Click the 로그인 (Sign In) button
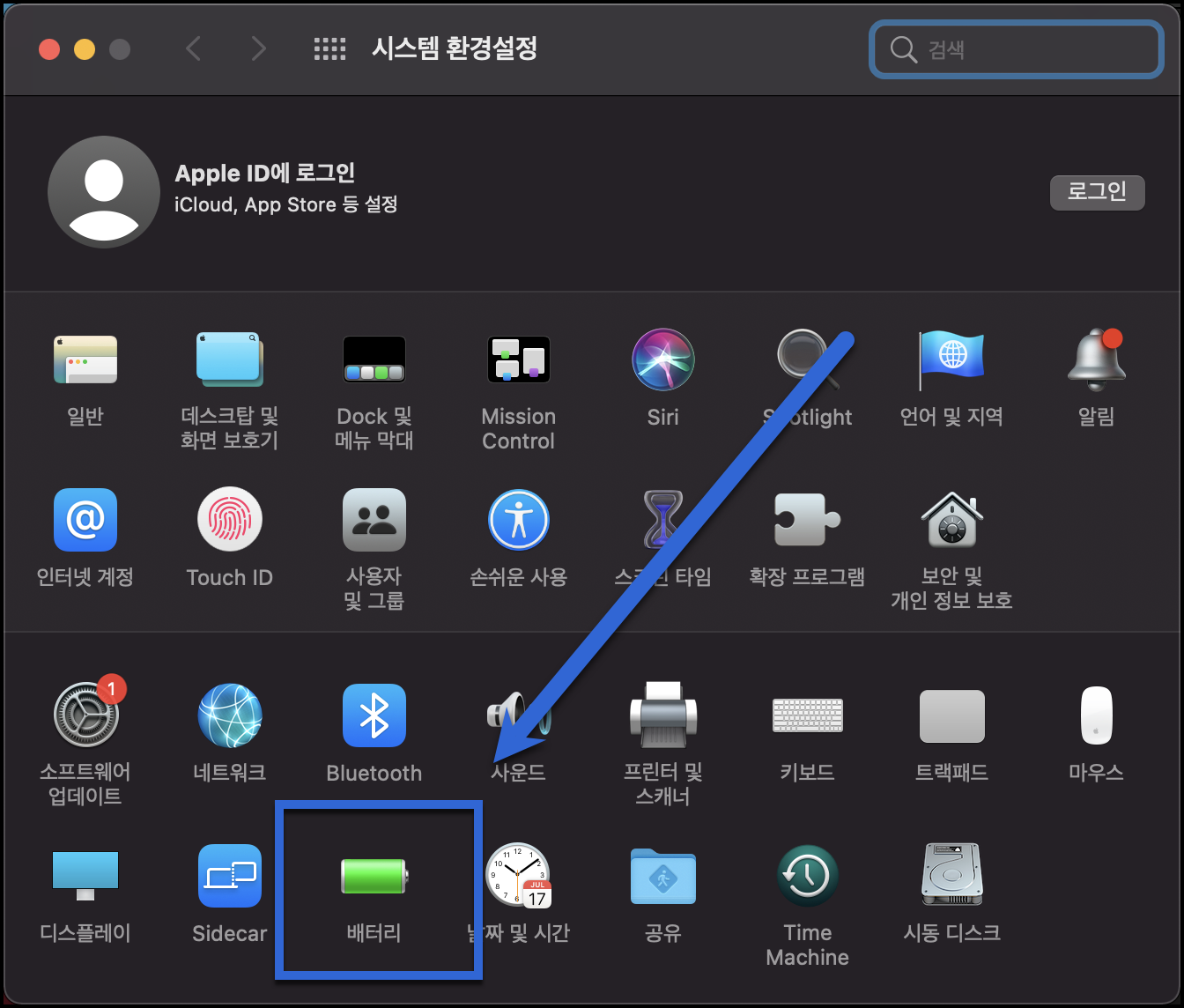1184x1008 pixels. click(1097, 192)
